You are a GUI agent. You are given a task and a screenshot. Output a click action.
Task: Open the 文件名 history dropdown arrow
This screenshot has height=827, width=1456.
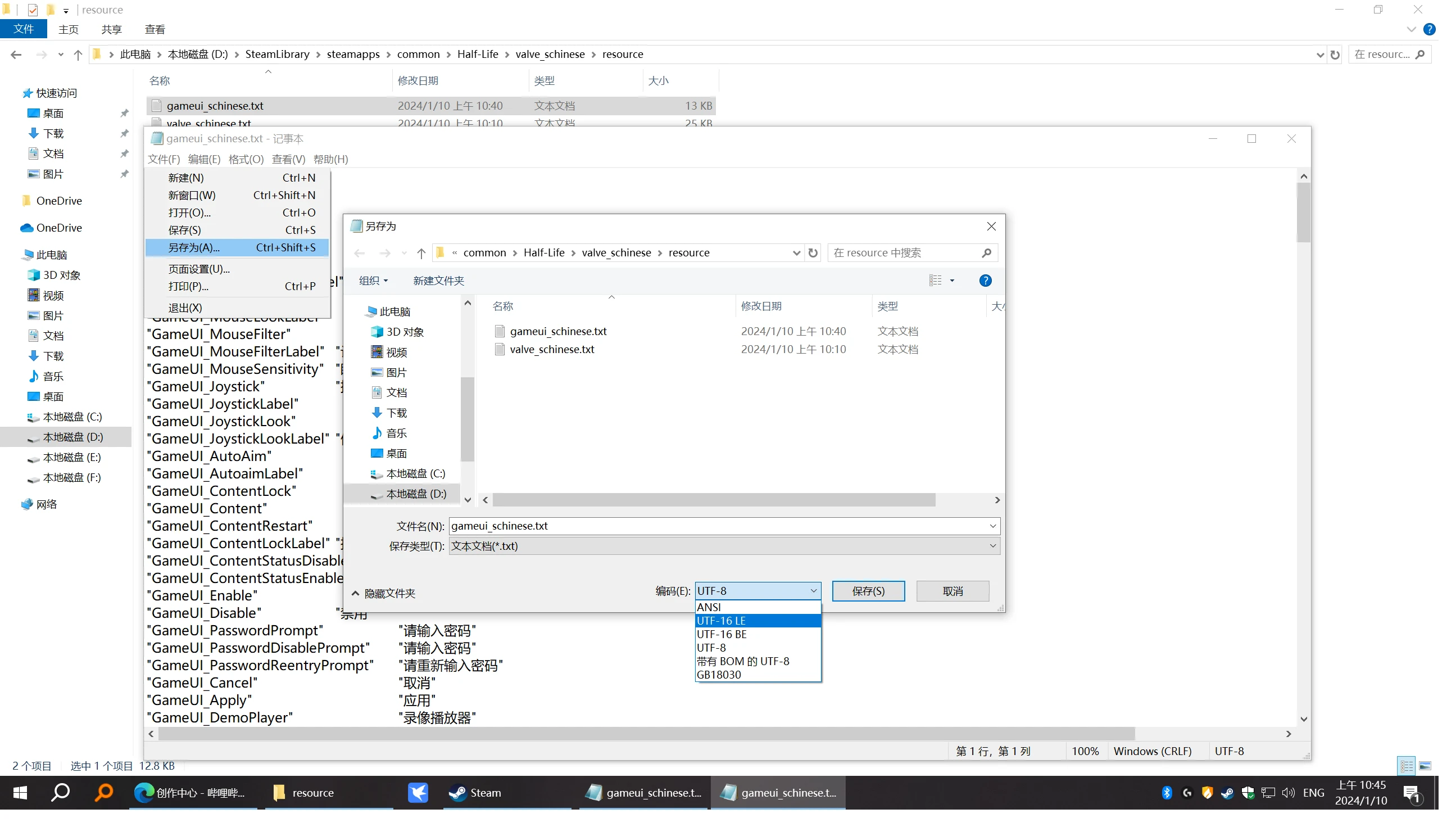(992, 526)
